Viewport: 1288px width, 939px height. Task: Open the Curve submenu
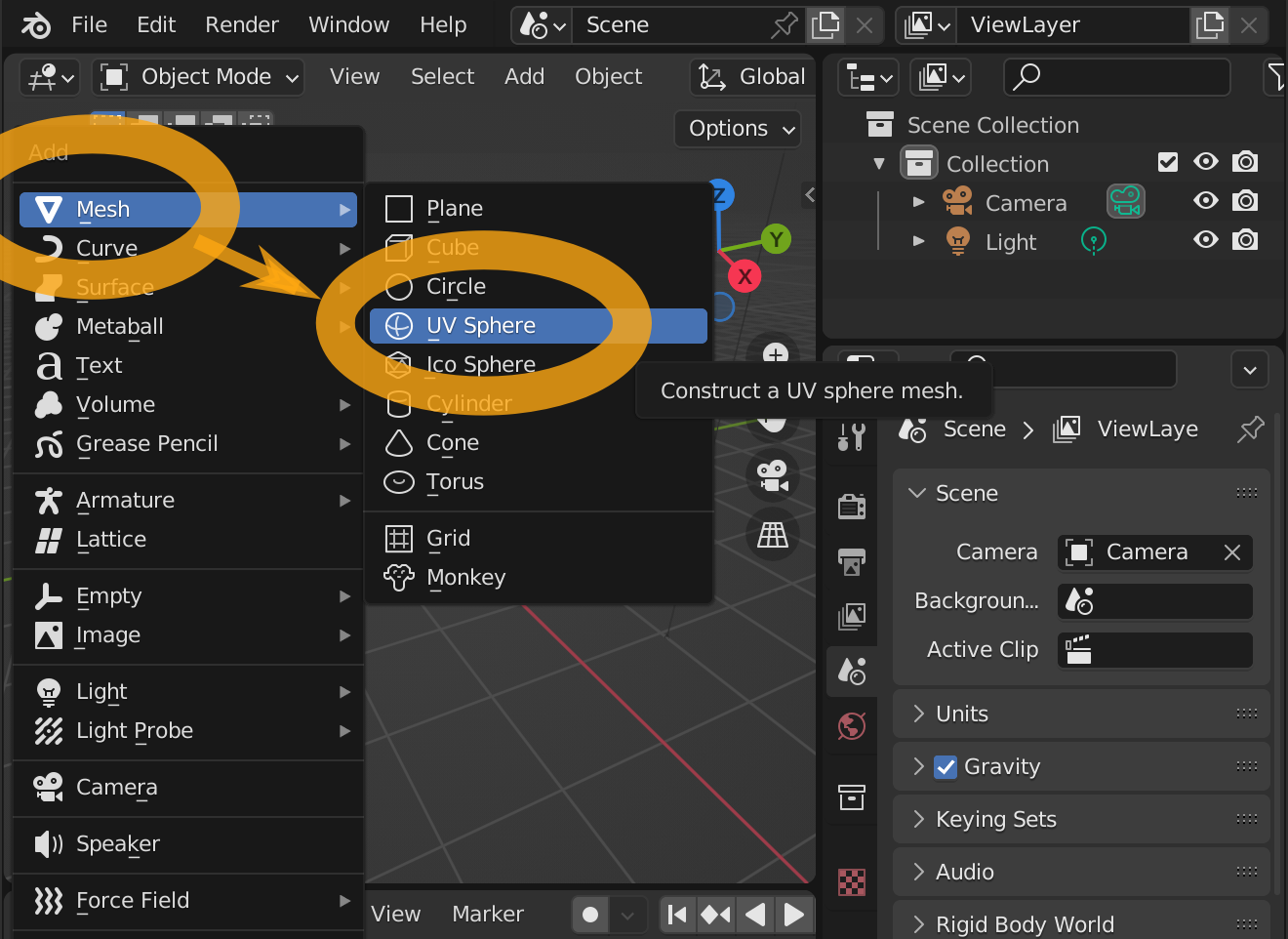coord(188,249)
